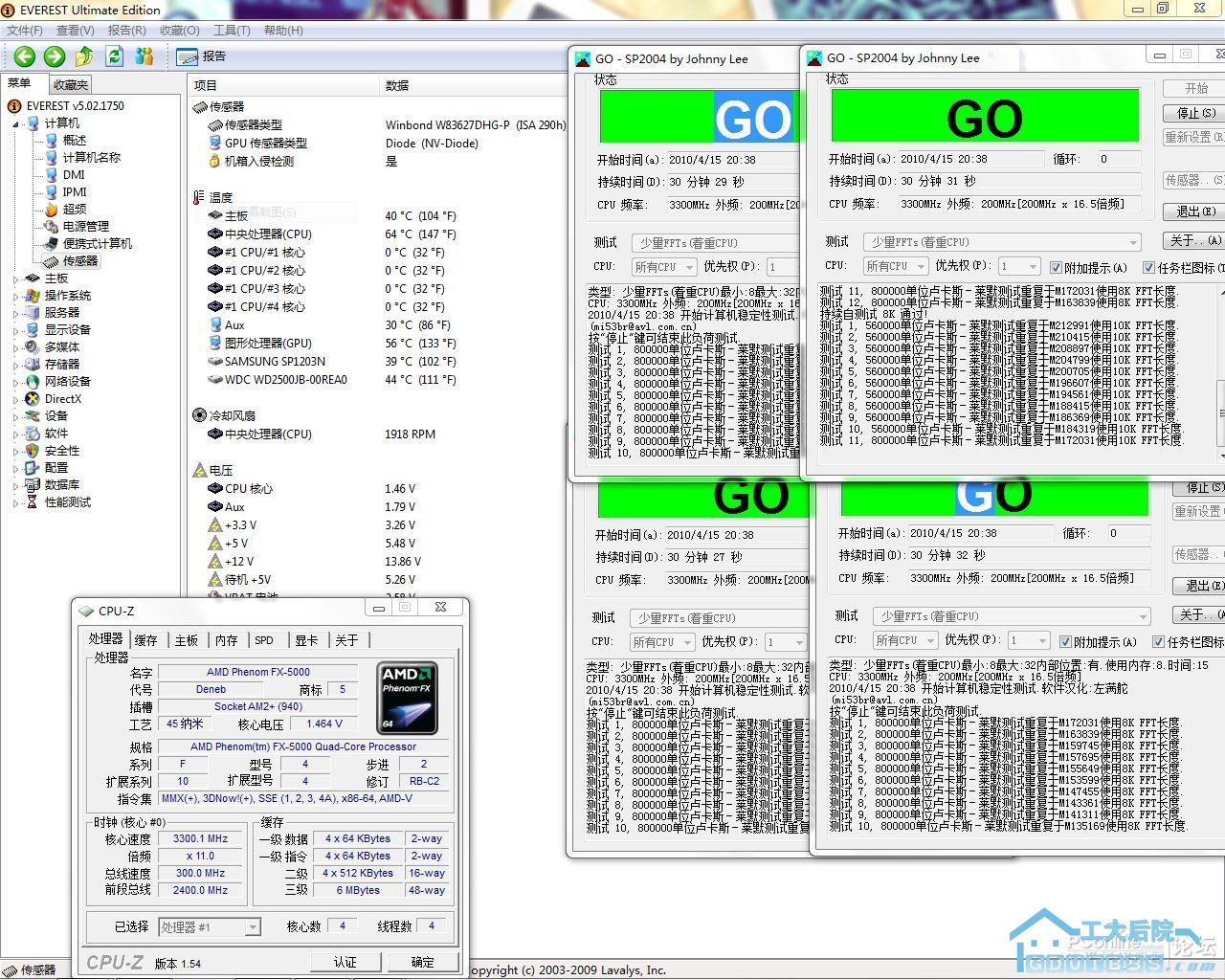Open the 工具(T) menu in EVEREST
Screen dimensions: 1225x980
click(232, 31)
